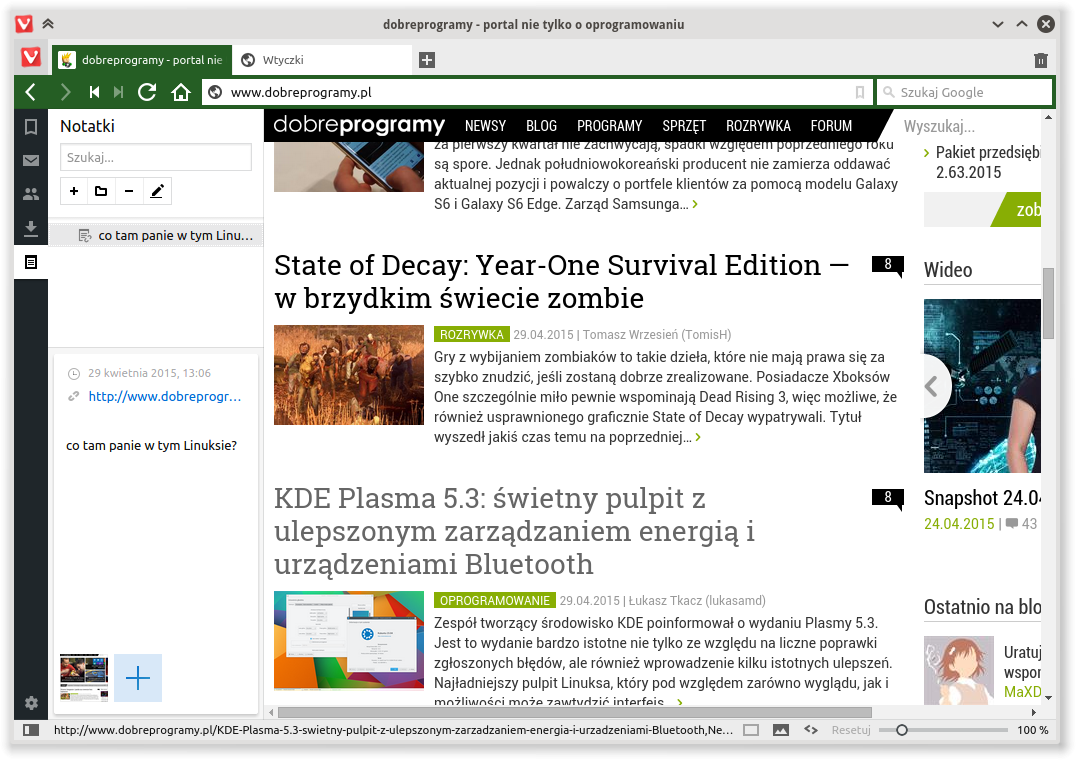Reload the current page
The image size is (1076, 760).
tap(147, 92)
